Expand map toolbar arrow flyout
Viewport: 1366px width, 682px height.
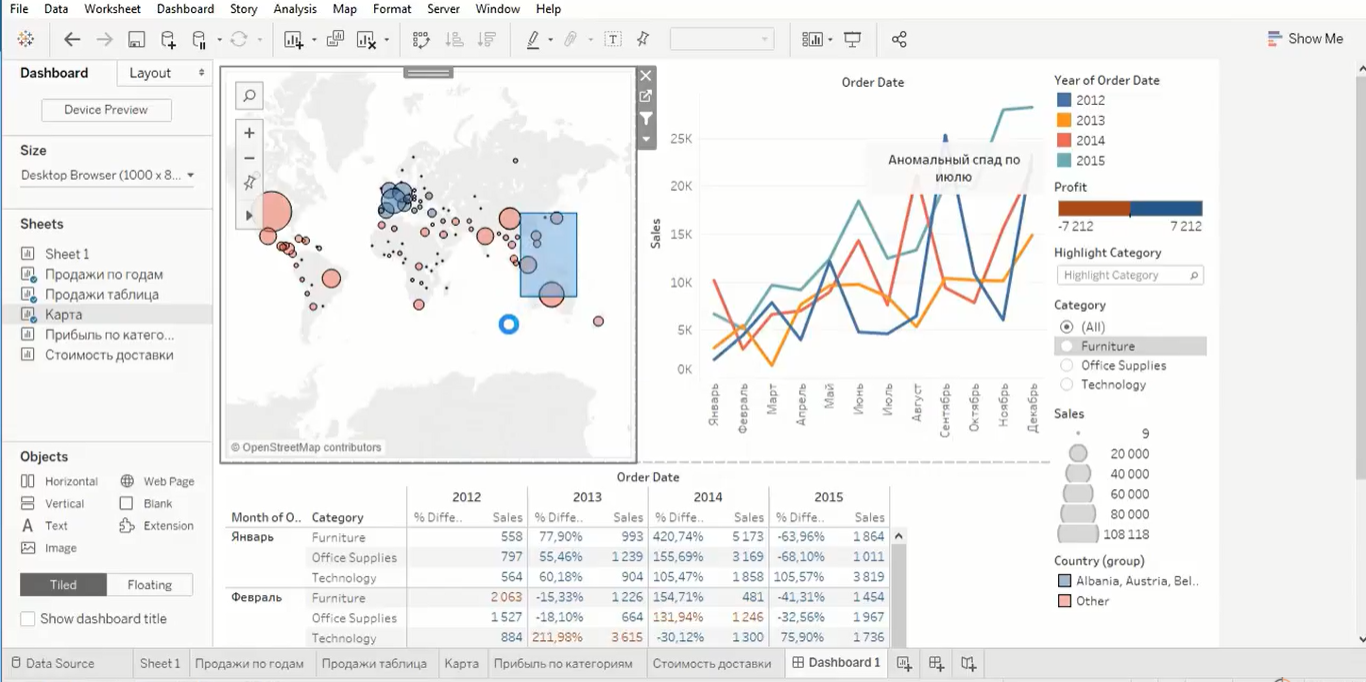[249, 215]
